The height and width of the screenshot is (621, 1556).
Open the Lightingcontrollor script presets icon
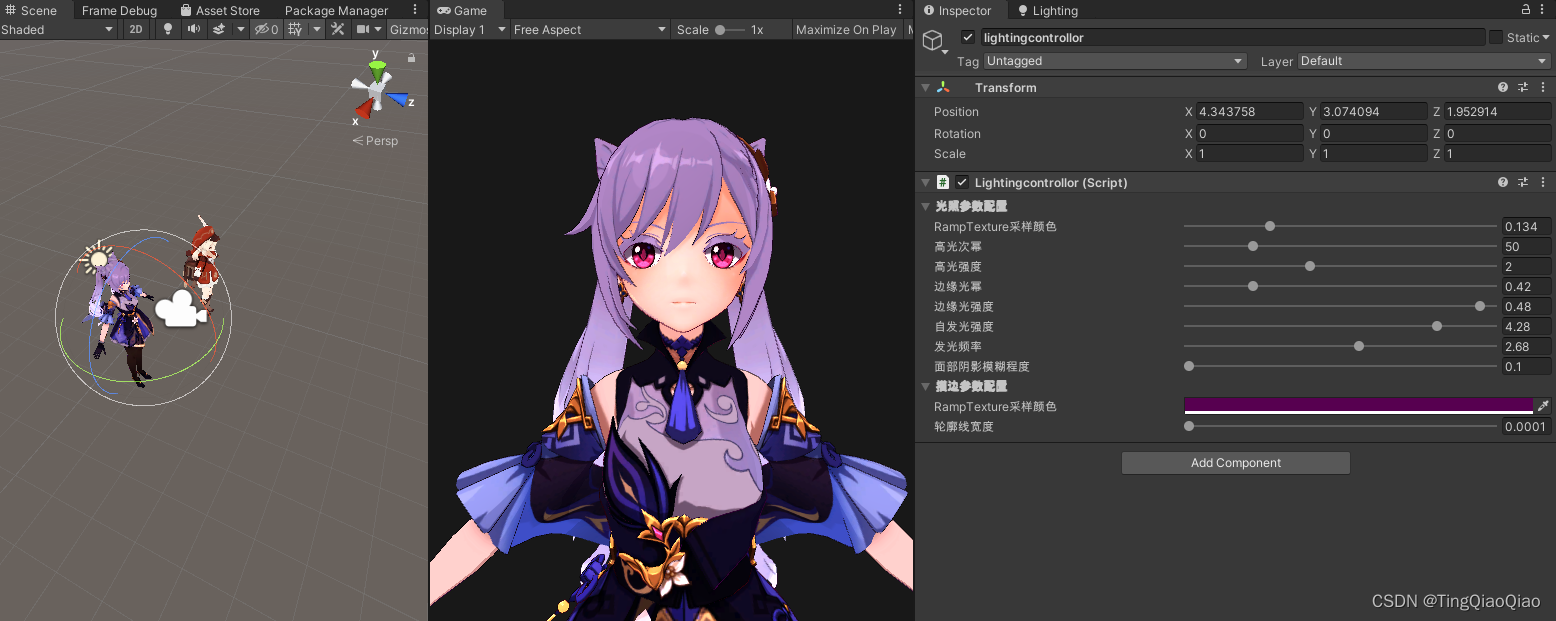(1523, 183)
